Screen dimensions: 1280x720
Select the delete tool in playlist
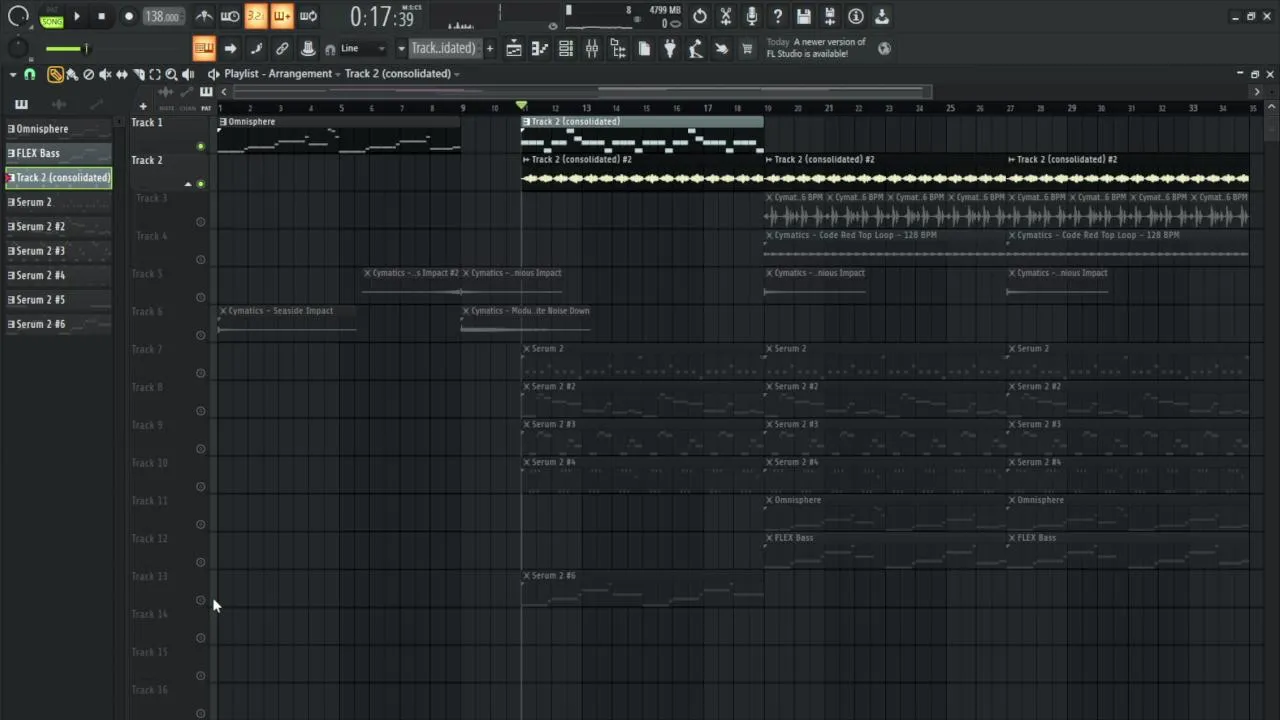coord(88,74)
